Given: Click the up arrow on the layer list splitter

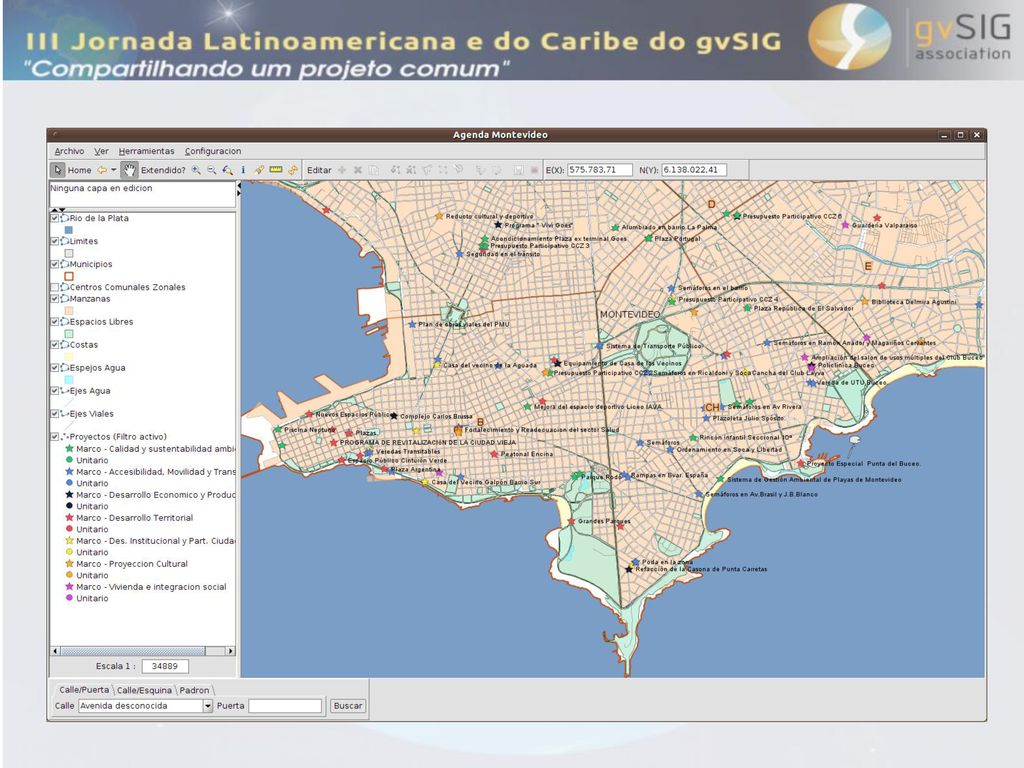Looking at the screenshot, I should pyautogui.click(x=54, y=210).
